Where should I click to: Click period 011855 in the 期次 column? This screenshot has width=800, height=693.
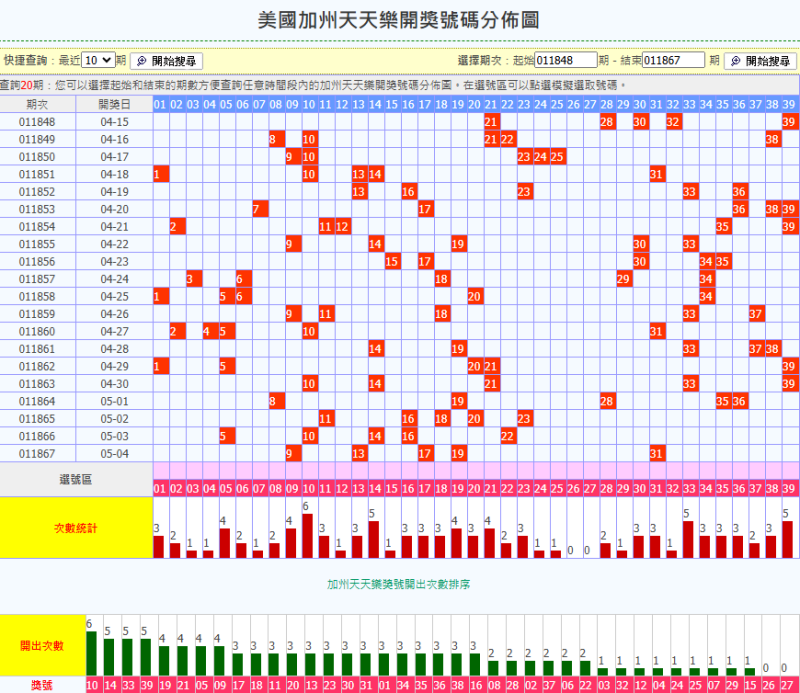tap(37, 244)
